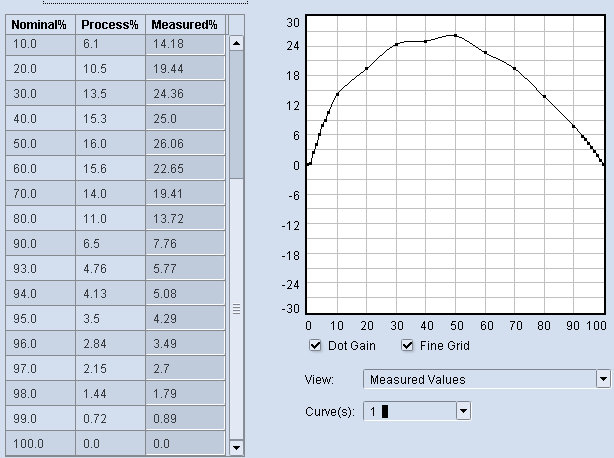Click the table scrollbar up arrow
614x458 pixels.
click(x=236, y=43)
